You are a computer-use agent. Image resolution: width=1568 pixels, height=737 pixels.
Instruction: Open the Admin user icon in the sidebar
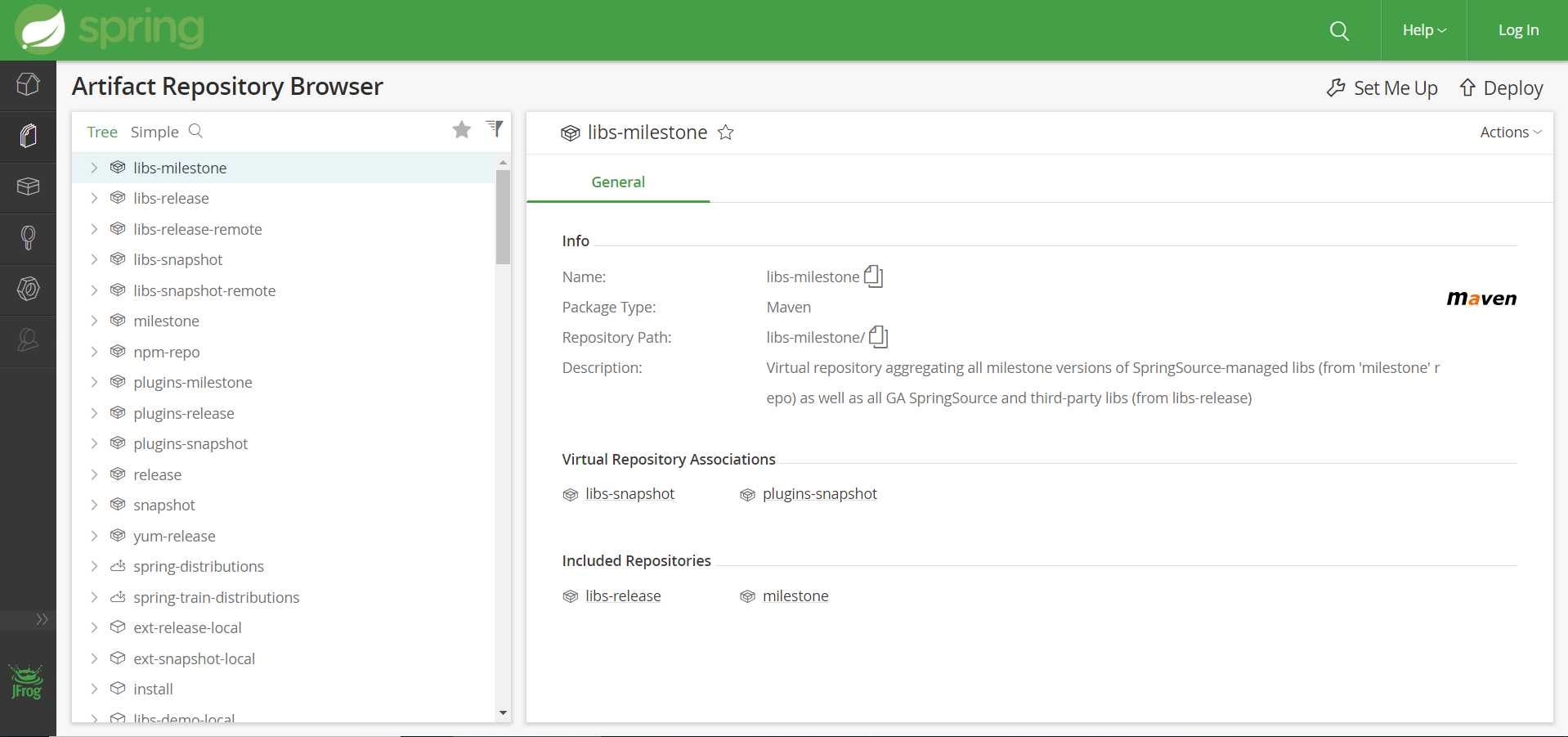tap(28, 339)
